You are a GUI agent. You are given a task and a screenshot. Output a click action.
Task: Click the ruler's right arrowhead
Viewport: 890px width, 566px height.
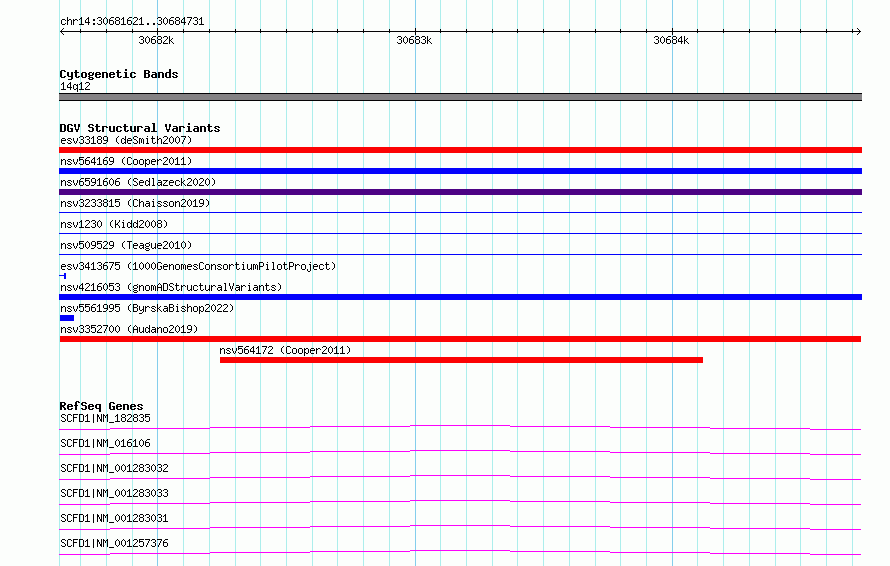858,32
